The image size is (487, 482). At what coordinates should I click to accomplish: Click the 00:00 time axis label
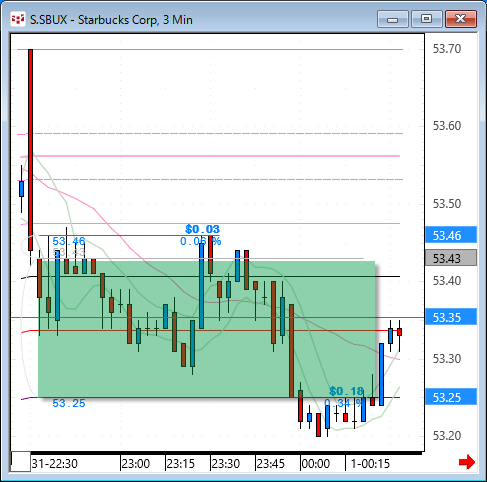[x=316, y=463]
